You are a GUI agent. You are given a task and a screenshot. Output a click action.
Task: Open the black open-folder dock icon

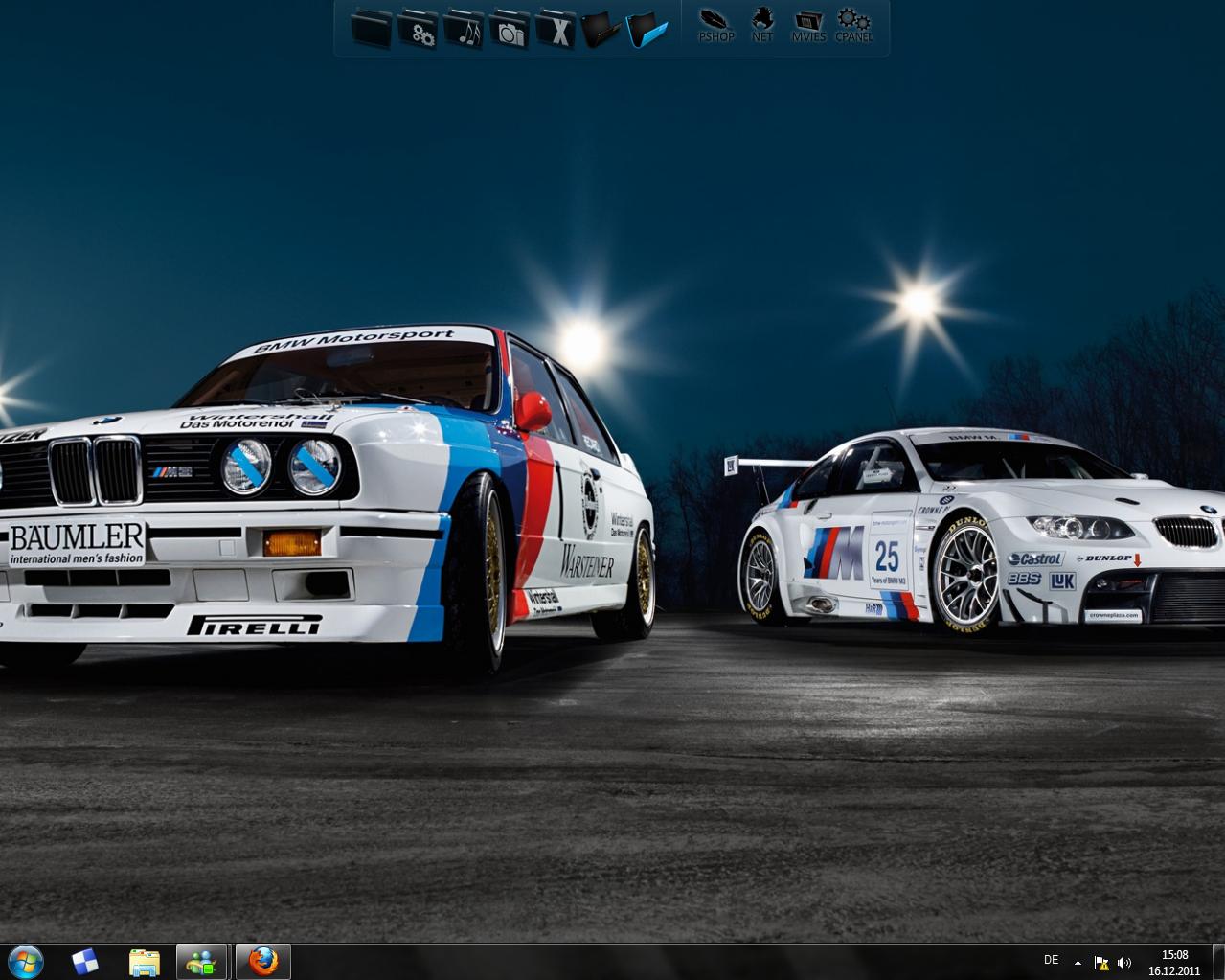click(x=601, y=28)
